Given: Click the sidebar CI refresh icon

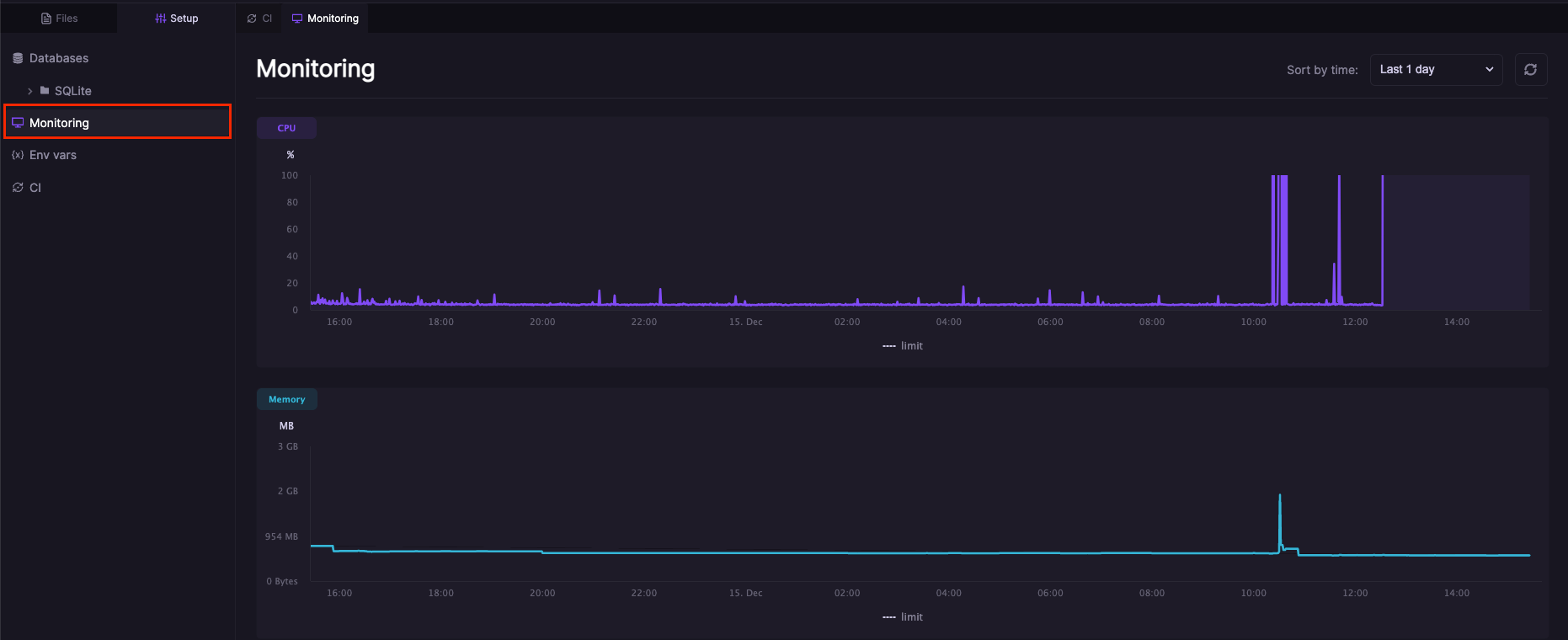Looking at the screenshot, I should tap(18, 188).
